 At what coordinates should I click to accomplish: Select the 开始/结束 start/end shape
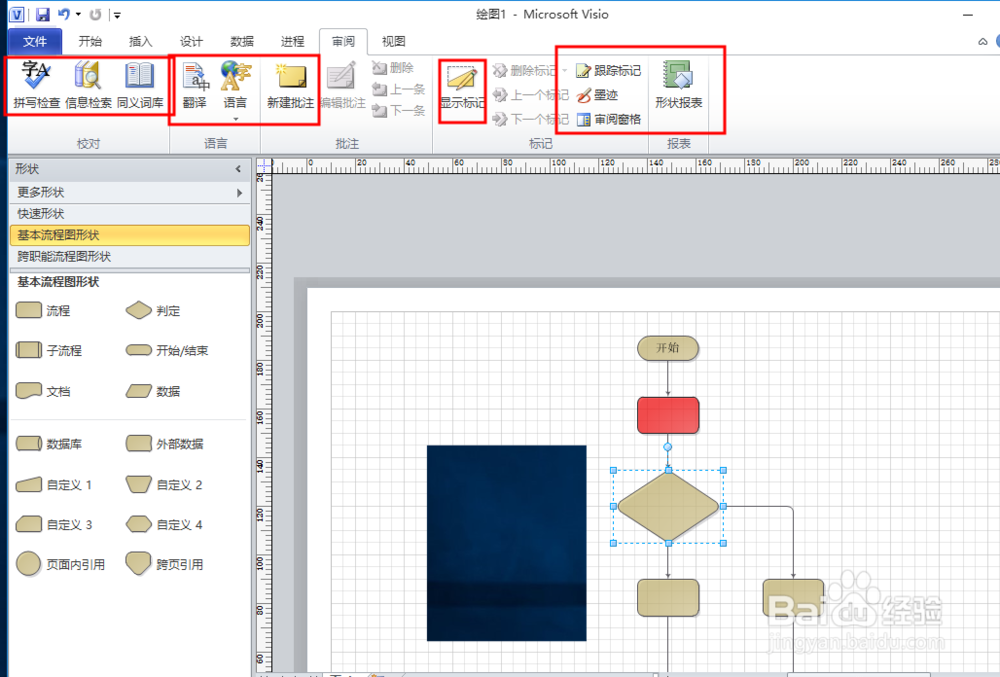pos(167,350)
